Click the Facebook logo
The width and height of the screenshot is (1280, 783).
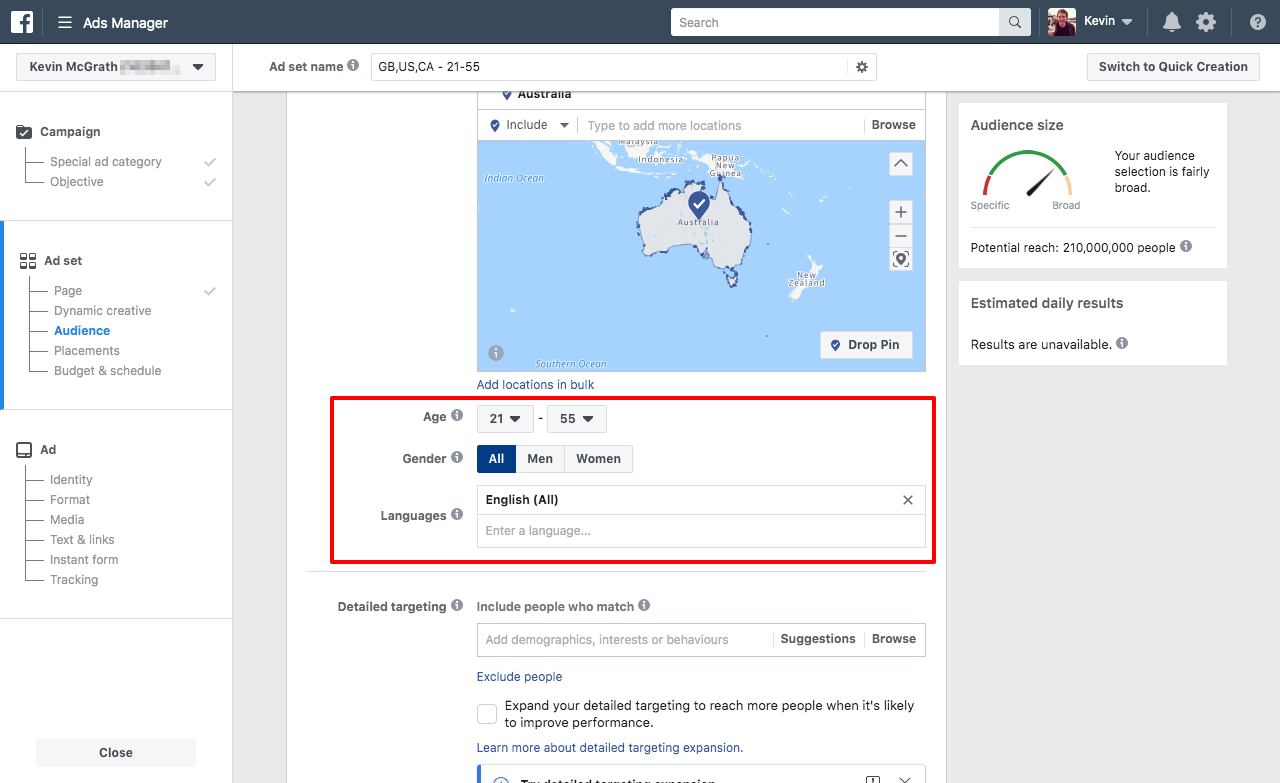tap(21, 21)
